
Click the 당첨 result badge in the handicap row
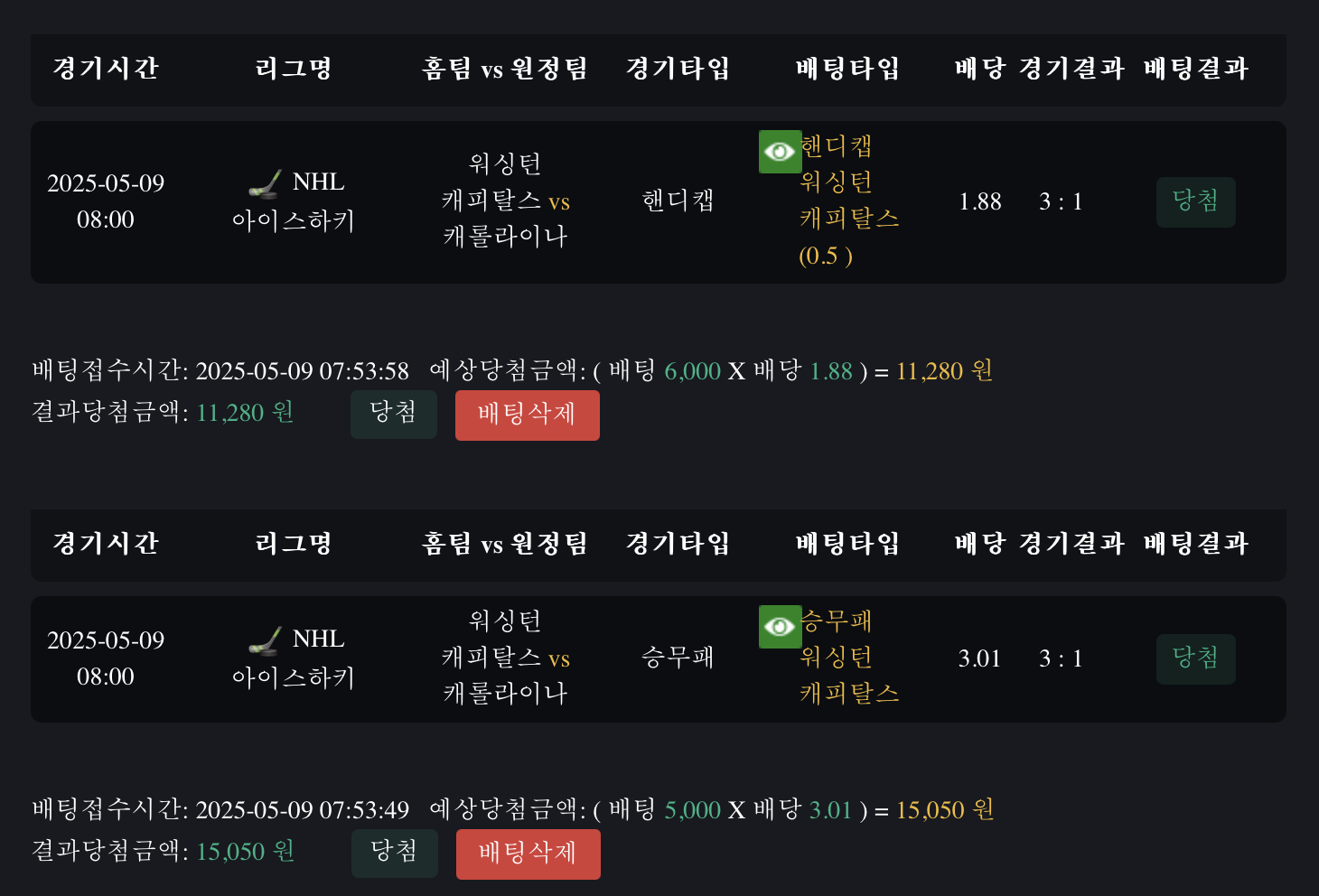pyautogui.click(x=1195, y=201)
